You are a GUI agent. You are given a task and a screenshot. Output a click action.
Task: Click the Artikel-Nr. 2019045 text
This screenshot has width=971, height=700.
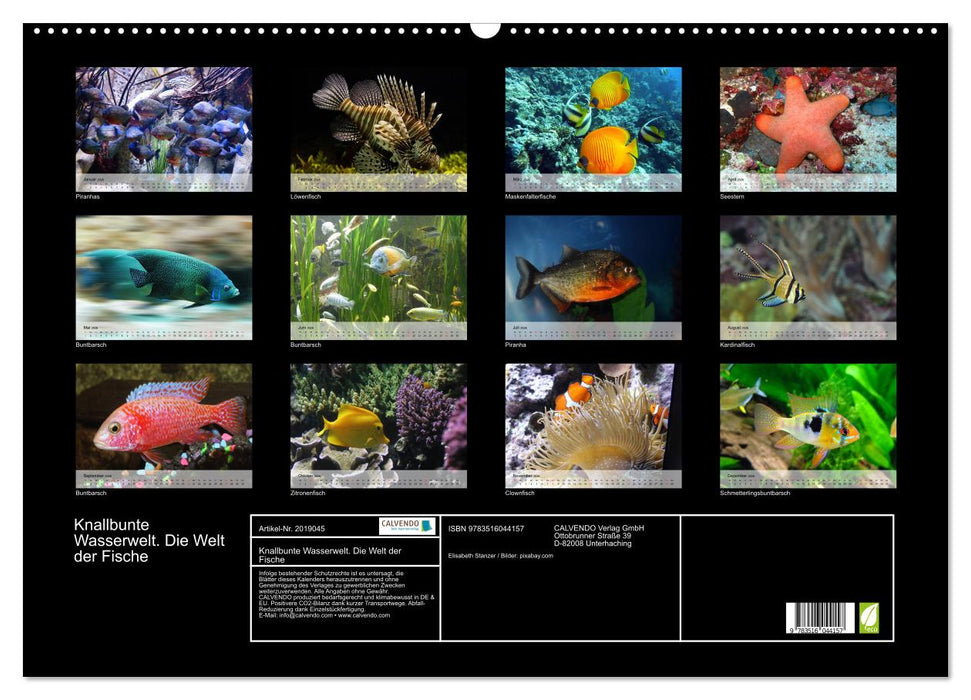pyautogui.click(x=293, y=527)
